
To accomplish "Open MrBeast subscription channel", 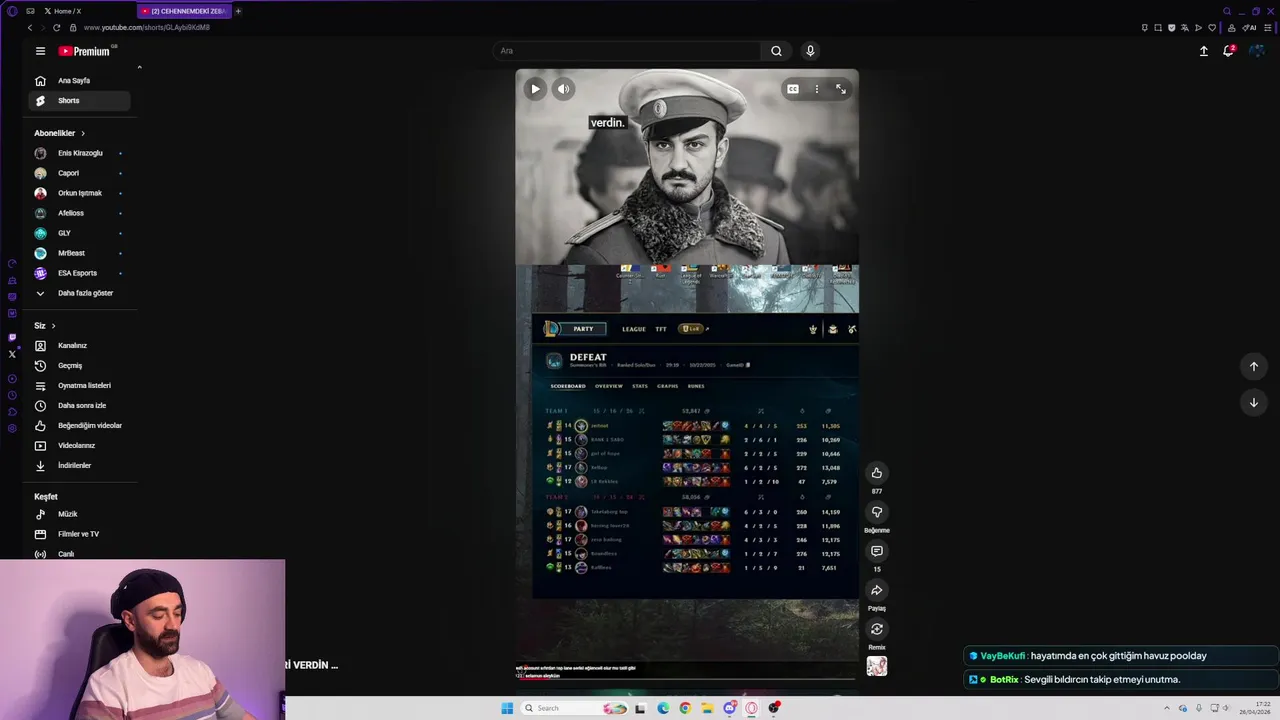I will [80, 253].
